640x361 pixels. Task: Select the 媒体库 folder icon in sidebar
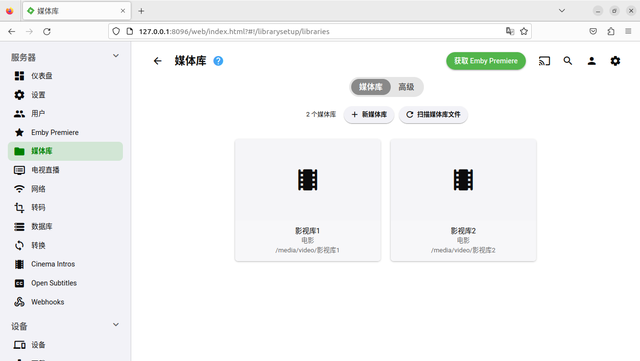(19, 151)
